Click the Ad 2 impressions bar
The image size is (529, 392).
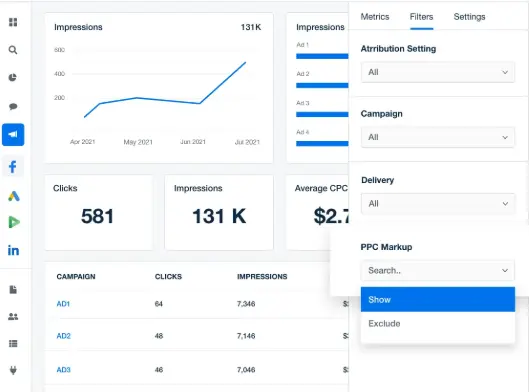click(x=322, y=85)
